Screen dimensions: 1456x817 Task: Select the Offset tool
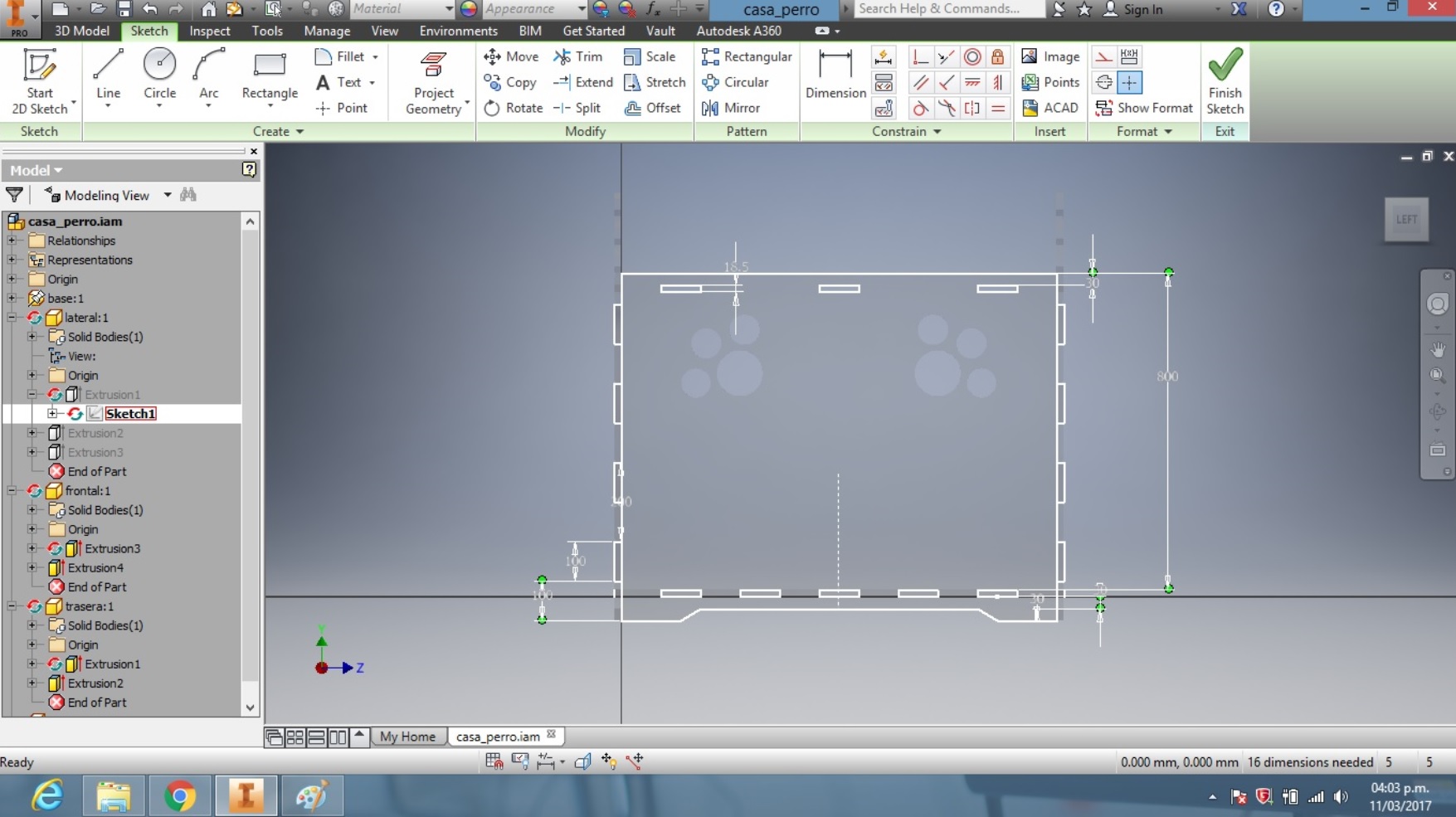pyautogui.click(x=652, y=108)
